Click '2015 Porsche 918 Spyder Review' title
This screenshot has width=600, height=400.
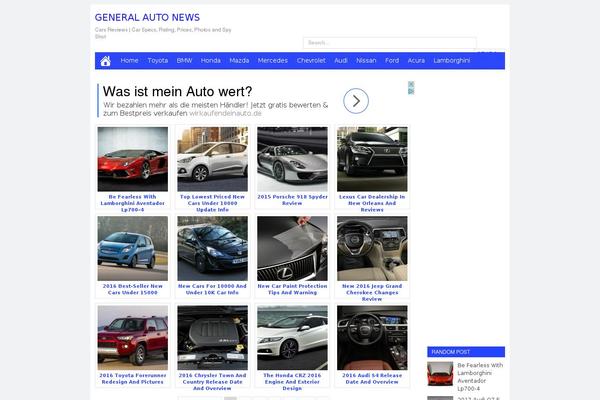292,200
